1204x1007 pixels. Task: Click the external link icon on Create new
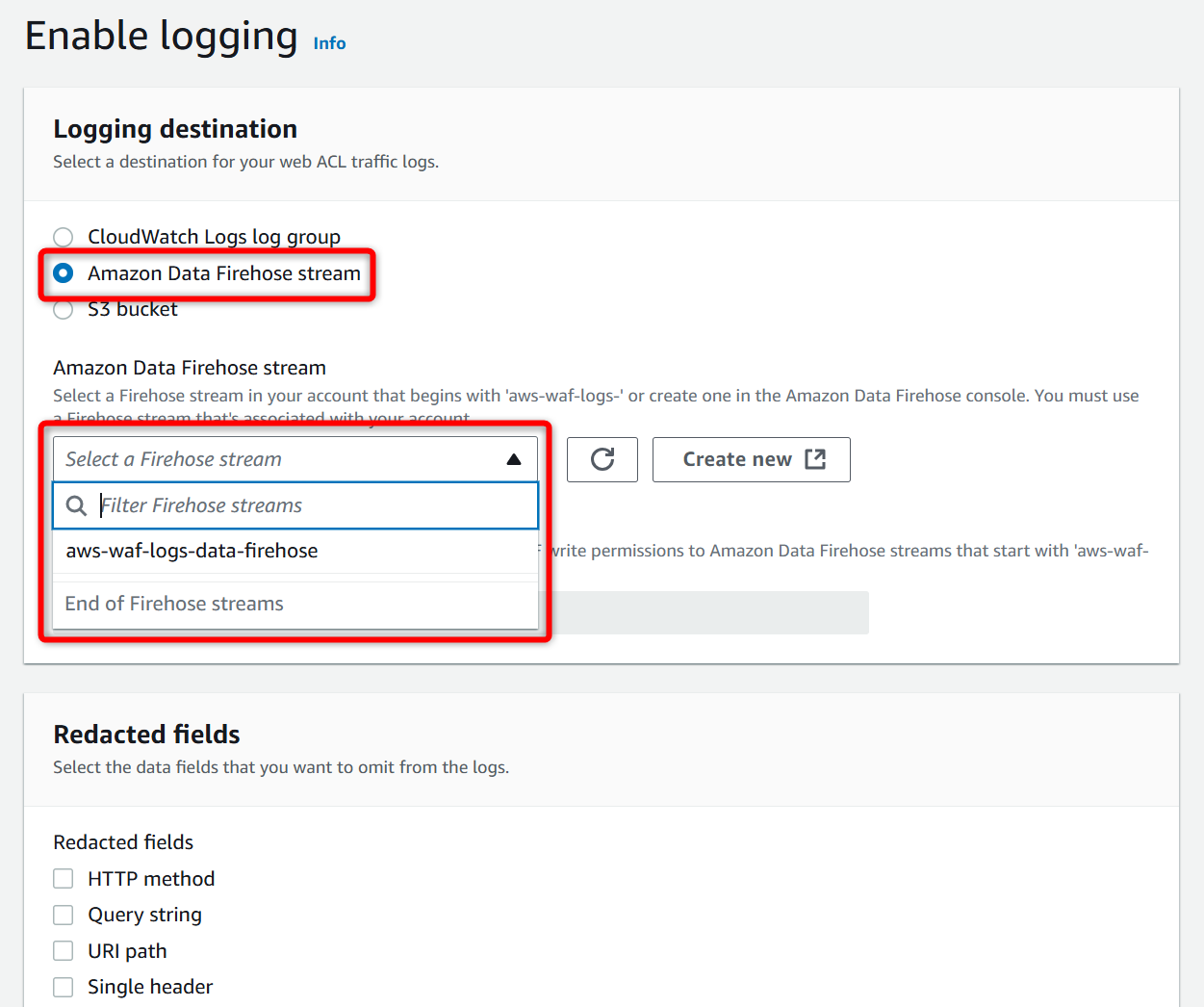click(x=815, y=459)
